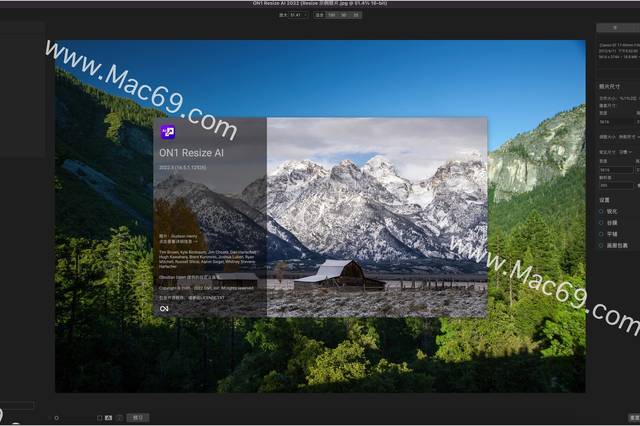
Task: Open the photo credit details link in About dialog
Action: click(178, 242)
